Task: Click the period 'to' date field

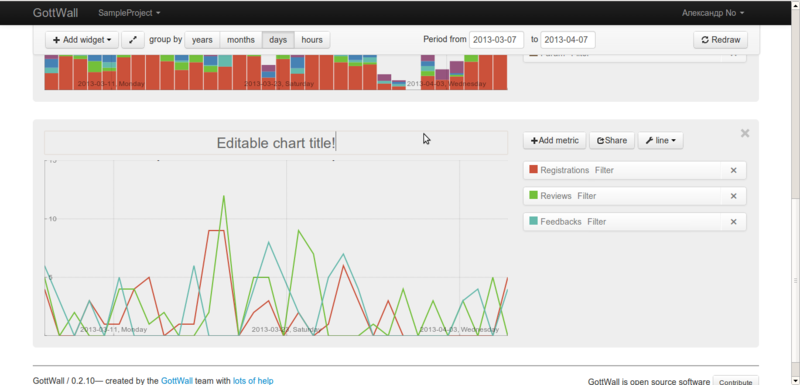Action: [x=568, y=40]
